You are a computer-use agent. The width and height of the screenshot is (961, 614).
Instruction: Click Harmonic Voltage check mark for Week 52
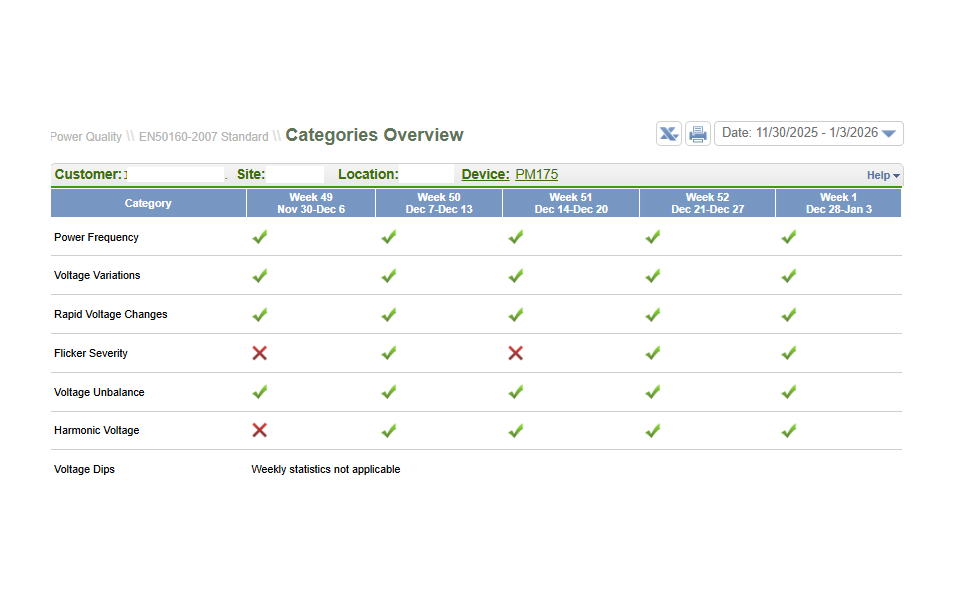pyautogui.click(x=653, y=431)
